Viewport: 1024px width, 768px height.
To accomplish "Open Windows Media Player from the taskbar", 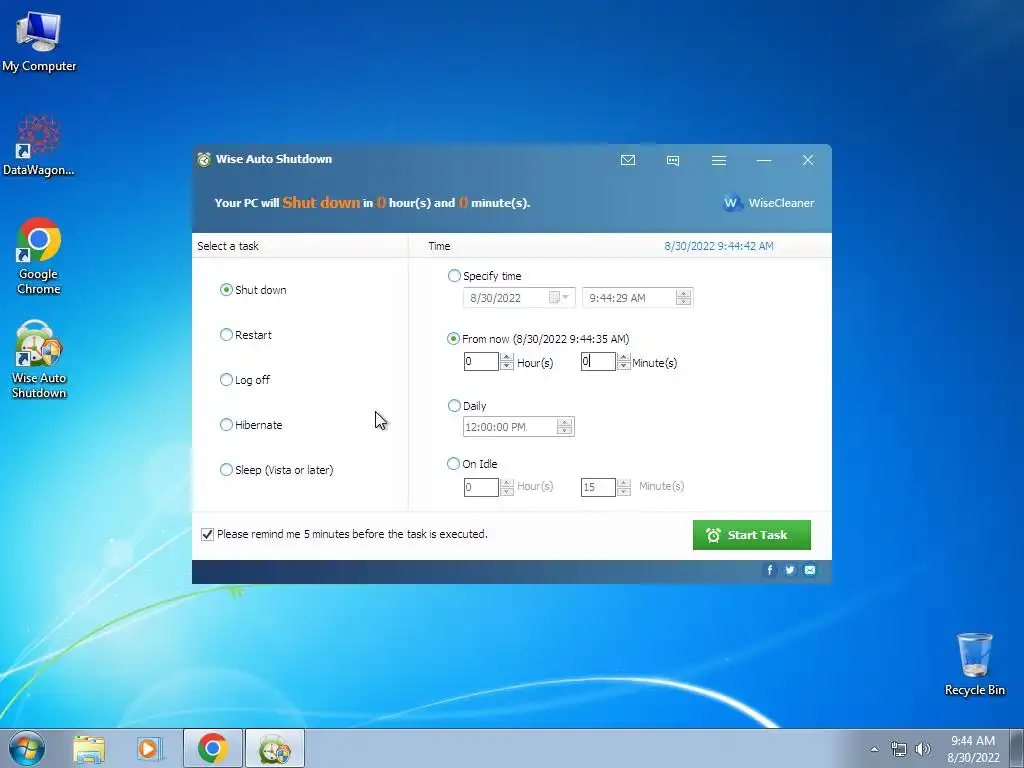I will (x=150, y=748).
